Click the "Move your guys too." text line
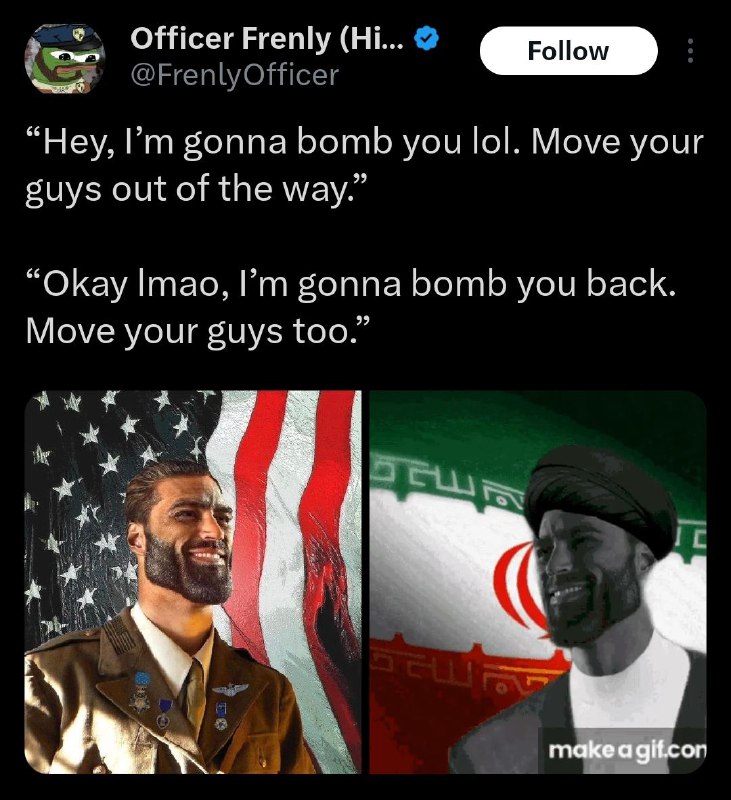The height and width of the screenshot is (800, 731). (x=196, y=332)
